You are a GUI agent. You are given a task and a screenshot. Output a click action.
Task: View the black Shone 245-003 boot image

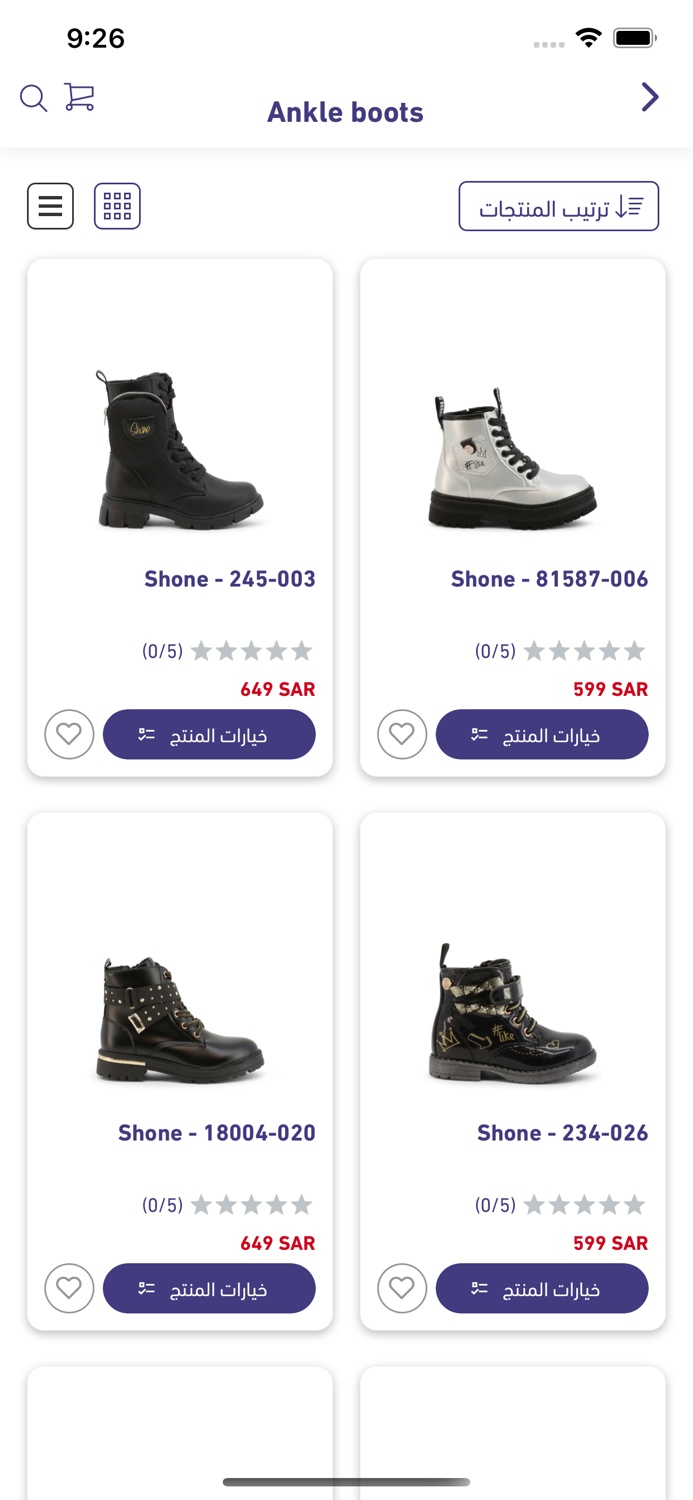pos(180,450)
